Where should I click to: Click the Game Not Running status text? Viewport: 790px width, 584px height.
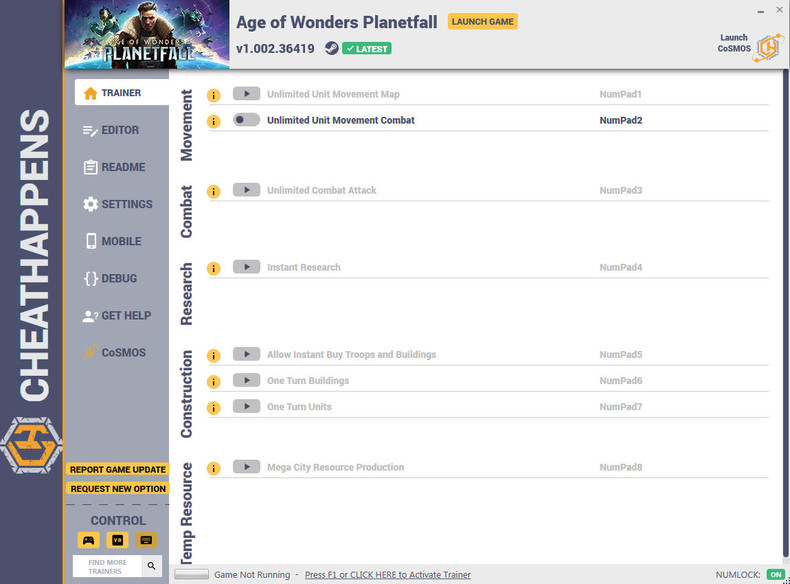252,575
